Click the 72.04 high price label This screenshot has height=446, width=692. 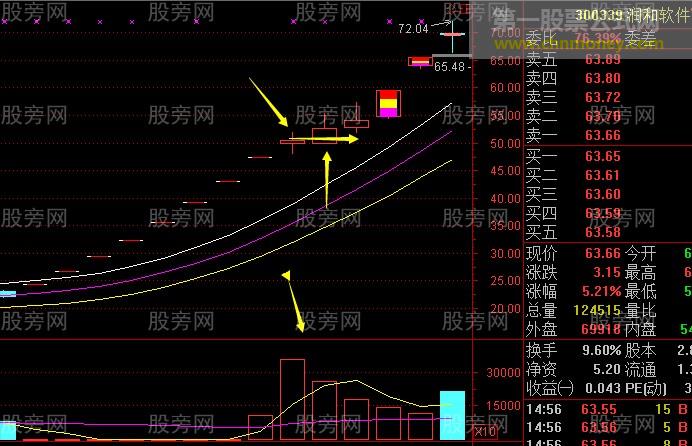click(413, 30)
